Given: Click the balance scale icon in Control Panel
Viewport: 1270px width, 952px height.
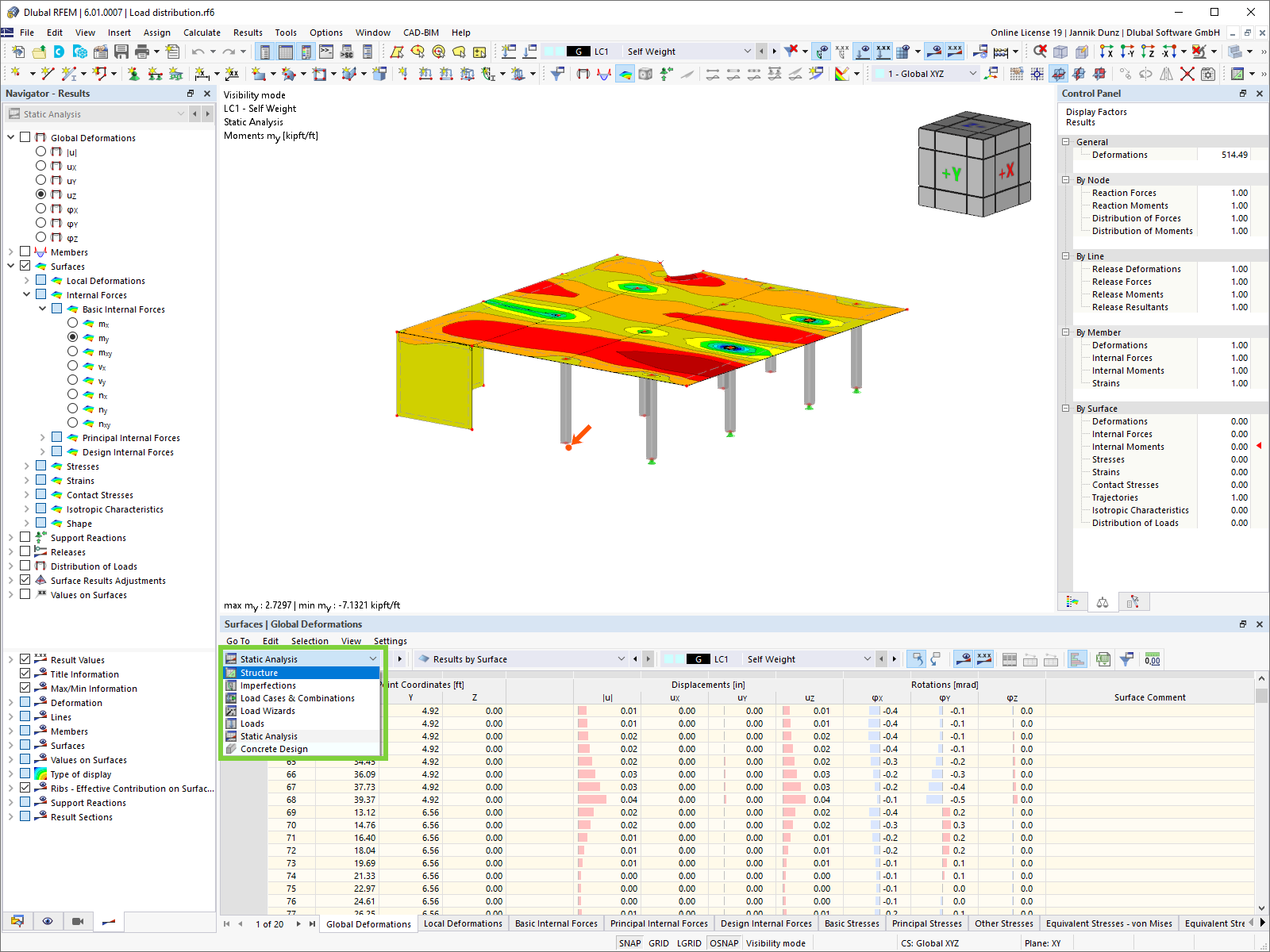Looking at the screenshot, I should tap(1103, 602).
